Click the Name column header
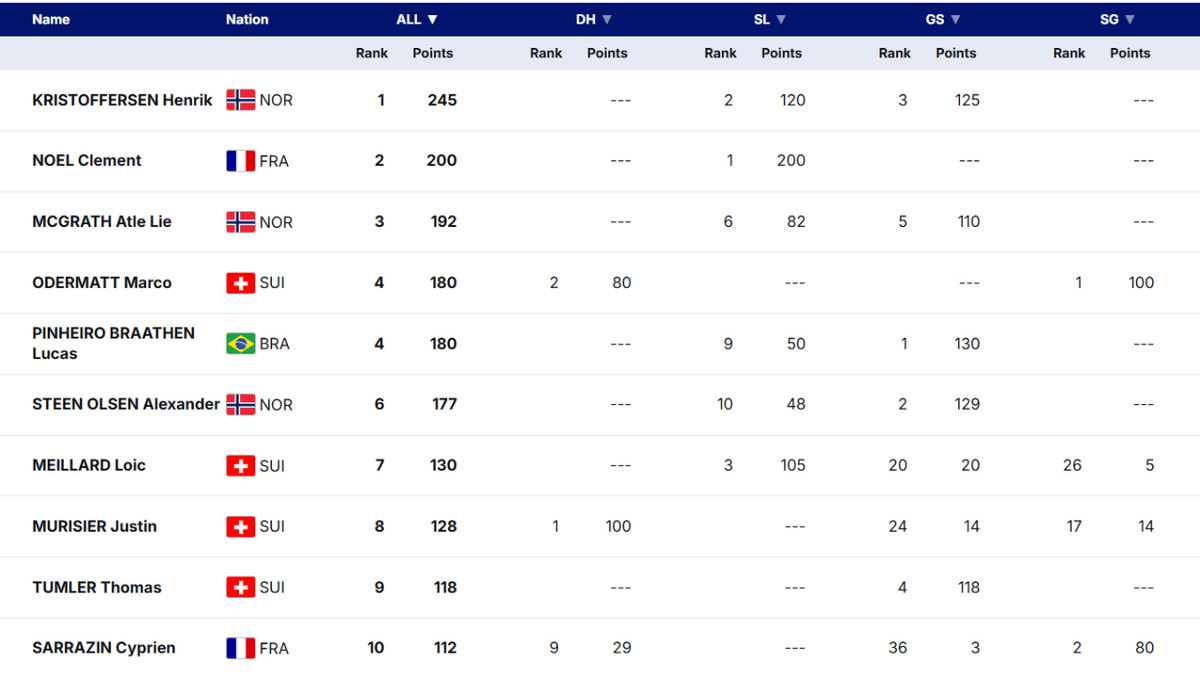The image size is (1200, 678). coord(51,19)
